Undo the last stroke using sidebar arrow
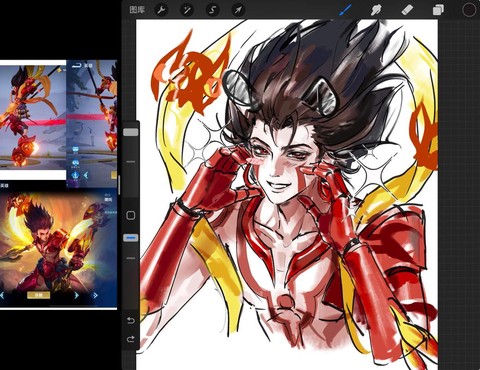 click(x=131, y=321)
